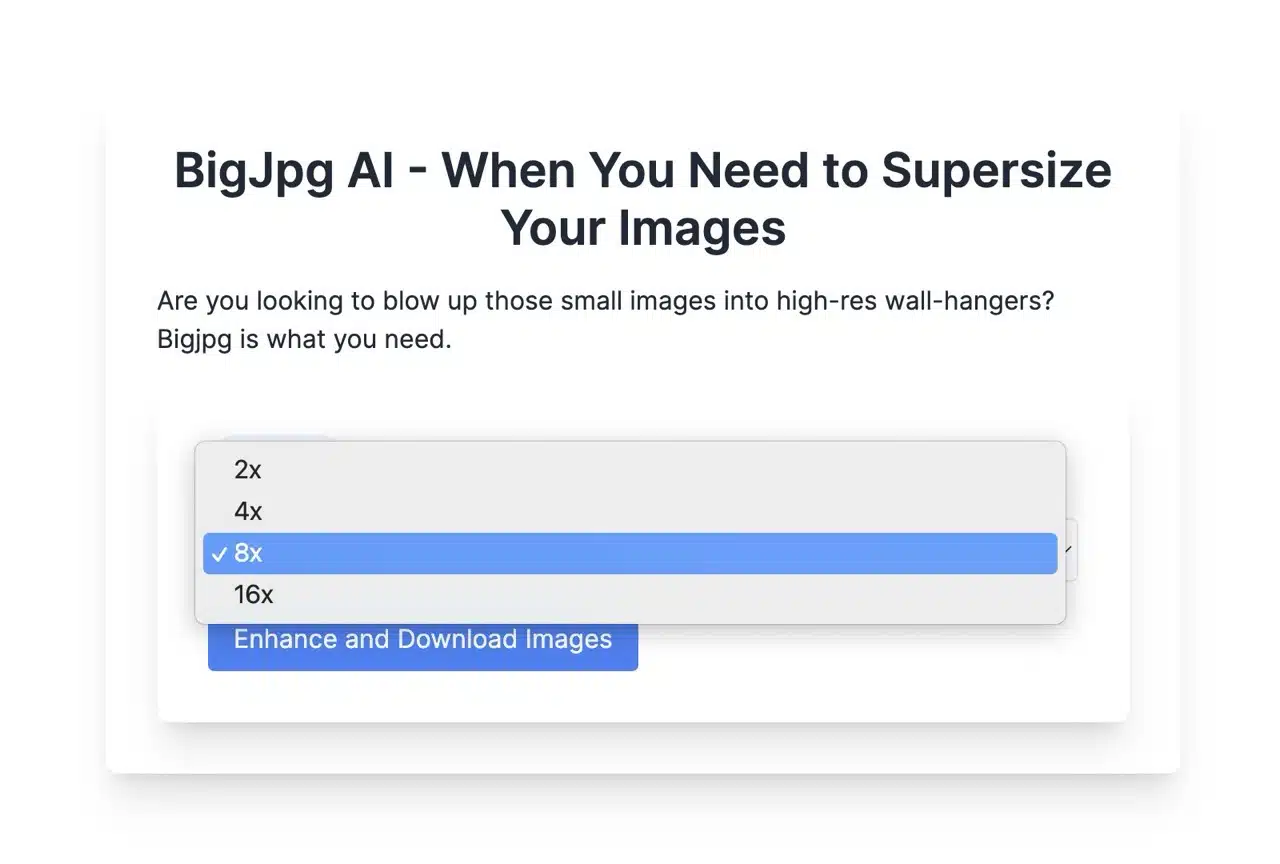Select the 2x upscale option
The height and width of the screenshot is (864, 1280).
(248, 469)
